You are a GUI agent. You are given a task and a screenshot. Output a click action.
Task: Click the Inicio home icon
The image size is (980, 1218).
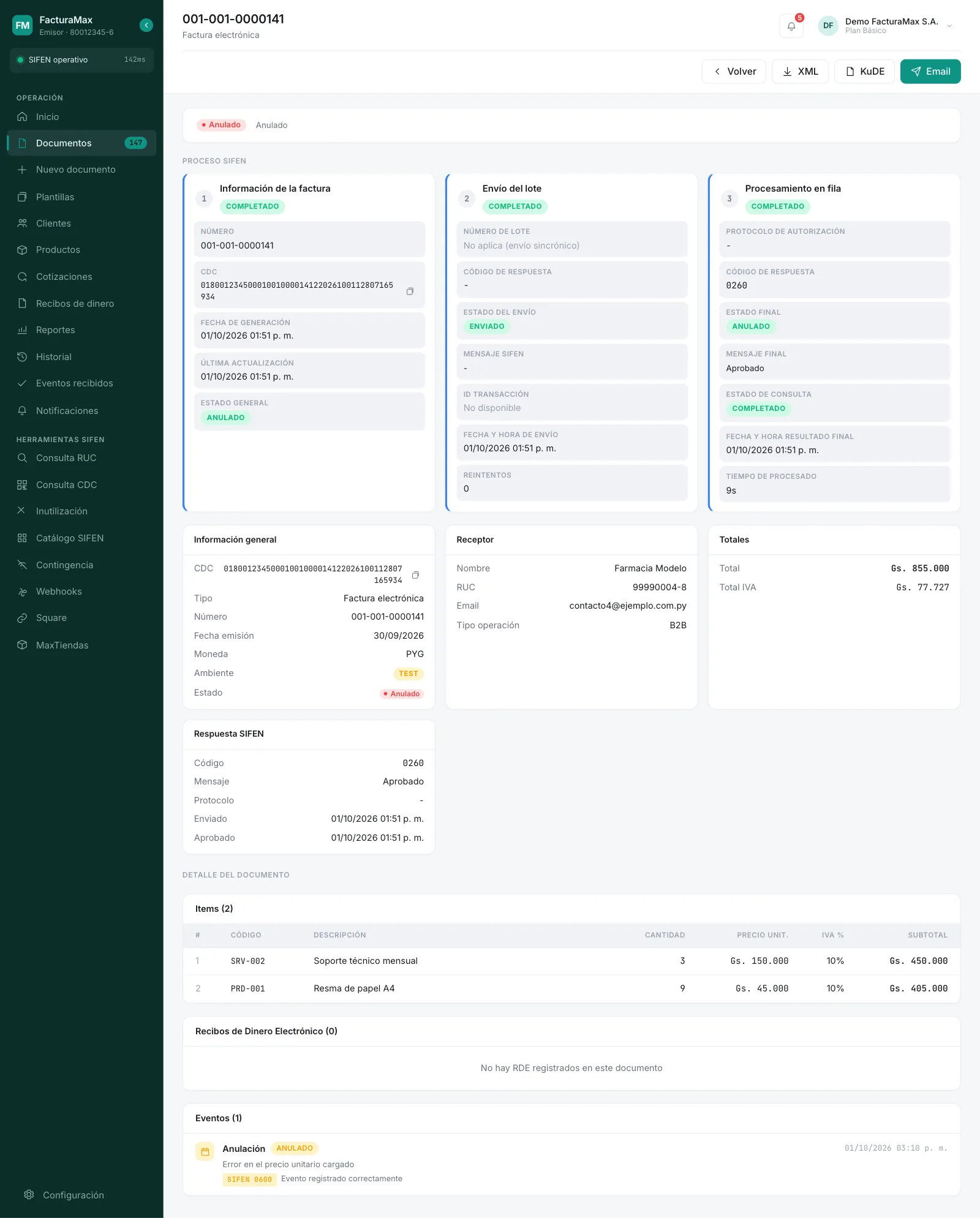[x=22, y=117]
